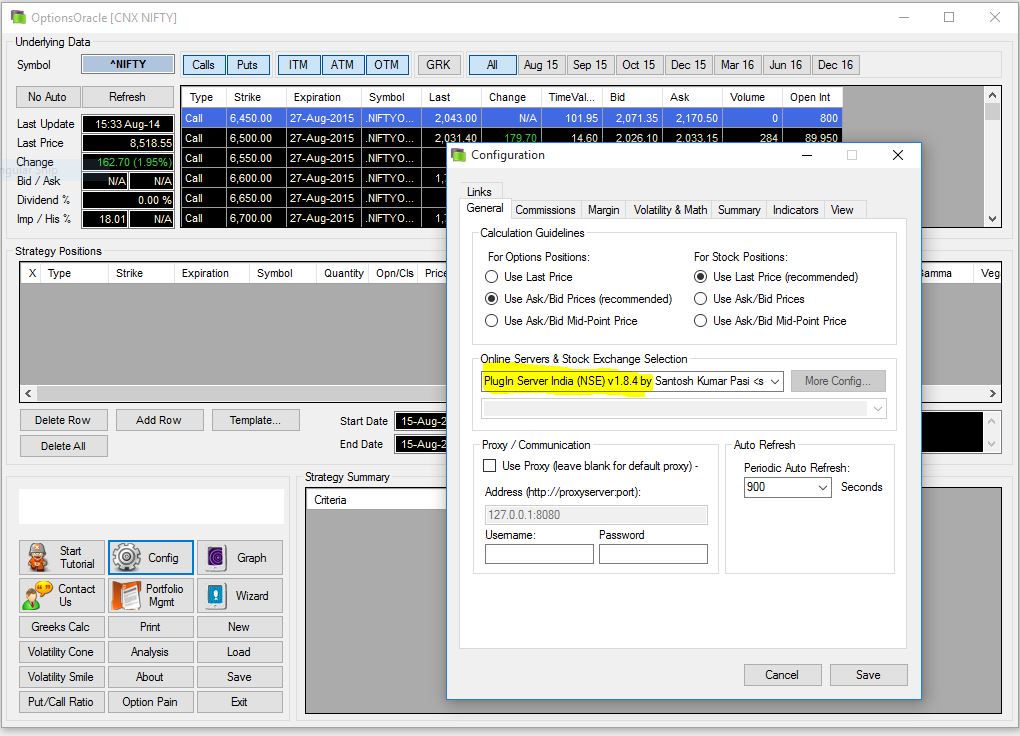This screenshot has width=1020, height=736.
Task: Click the Exit button
Action: point(239,702)
